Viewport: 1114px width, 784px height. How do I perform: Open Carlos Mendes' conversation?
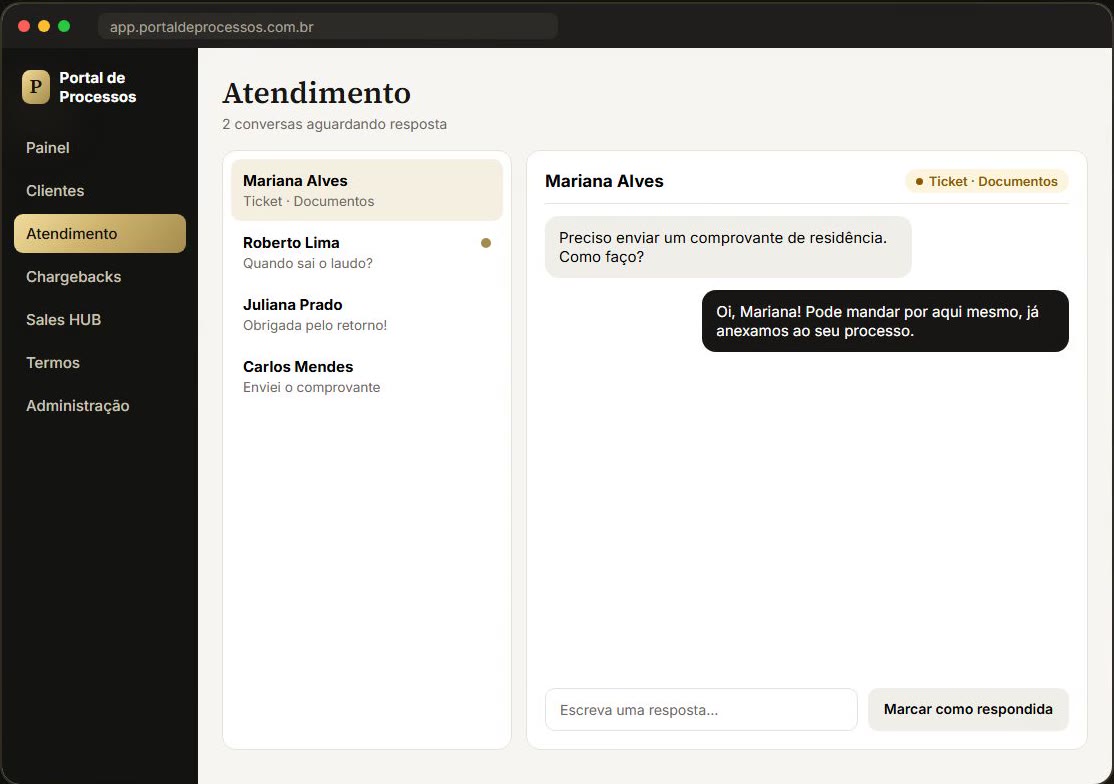tap(367, 376)
